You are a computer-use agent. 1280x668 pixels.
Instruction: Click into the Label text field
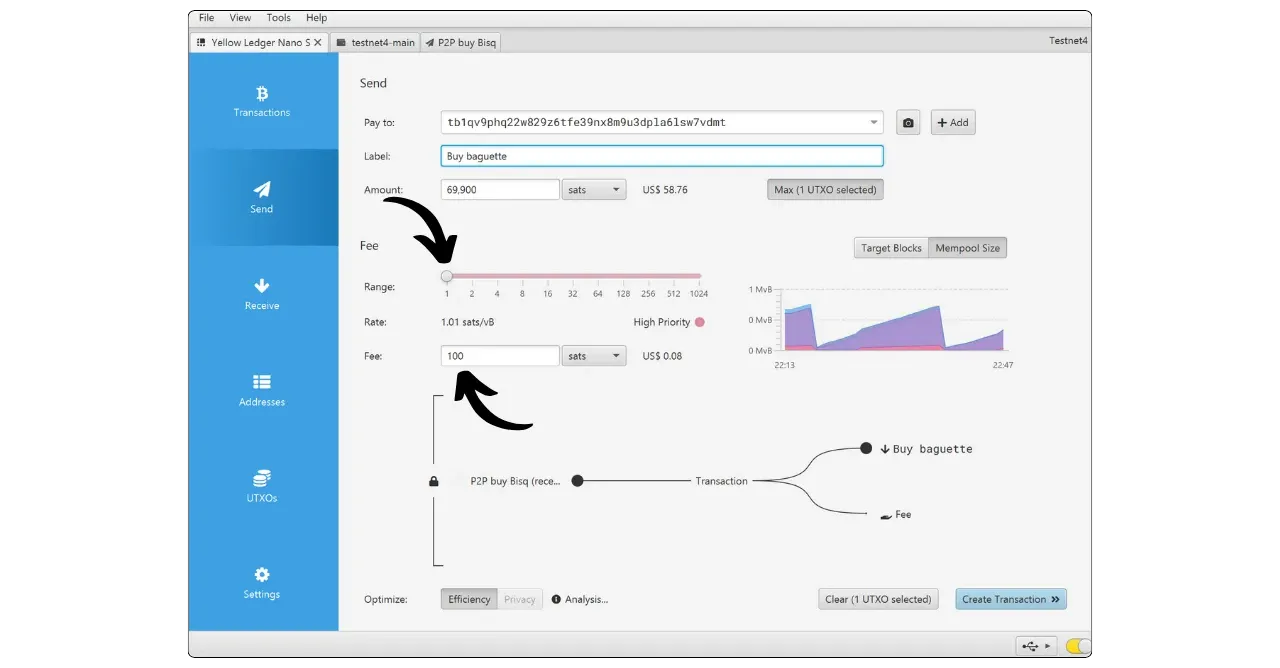tap(661, 156)
